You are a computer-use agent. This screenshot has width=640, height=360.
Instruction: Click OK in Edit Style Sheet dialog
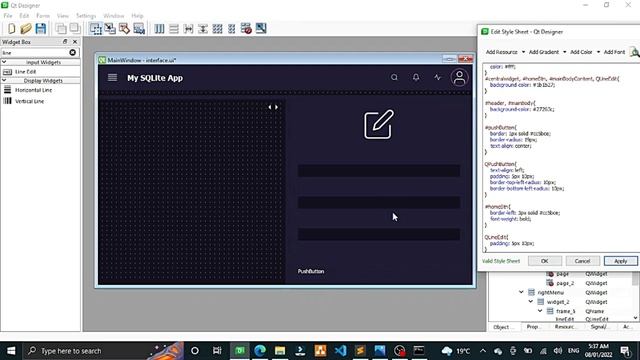click(x=545, y=261)
